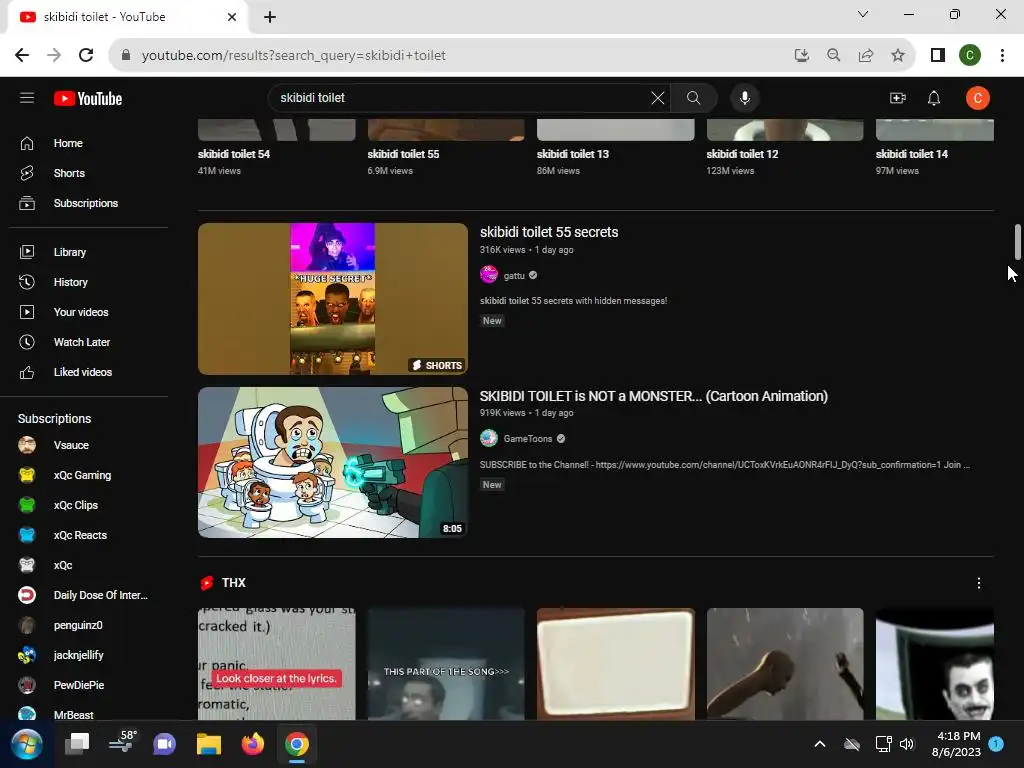Open the THX shelf heading

233,583
